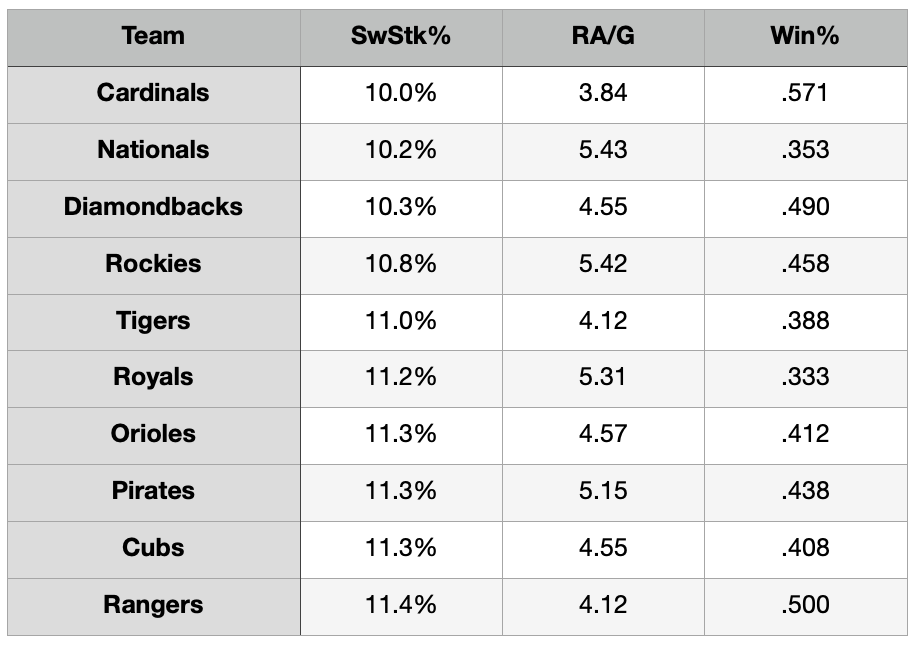
Task: Click the Diamondbacks team cell
Action: [153, 207]
